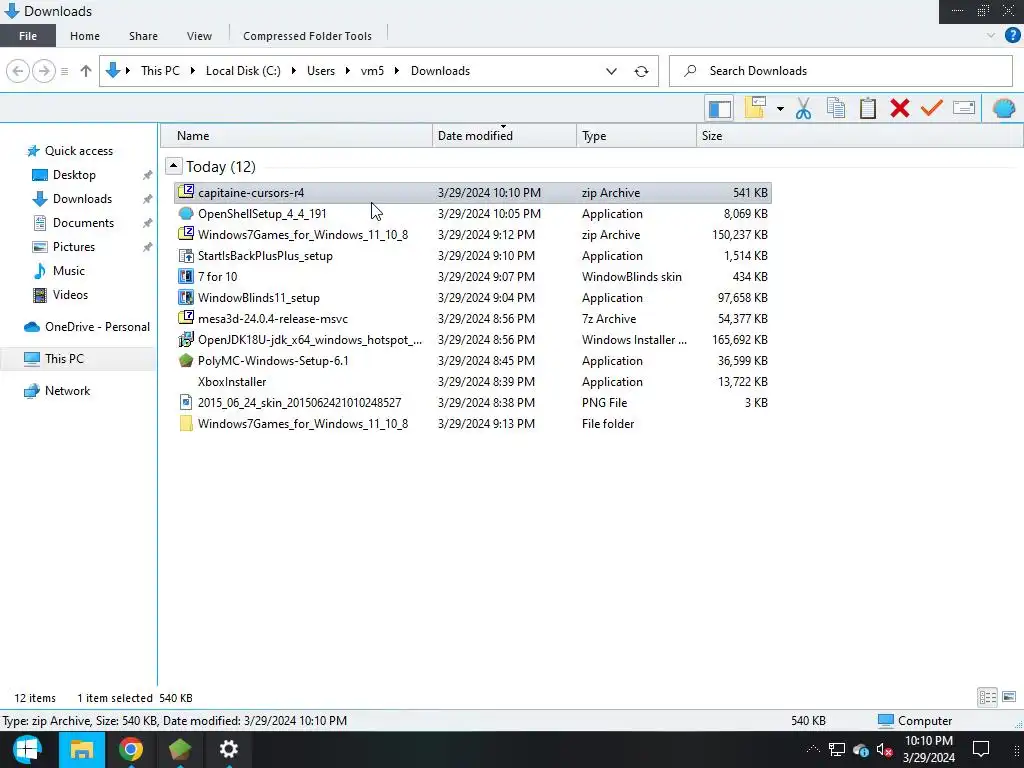Click the red X Delete icon

click(900, 108)
